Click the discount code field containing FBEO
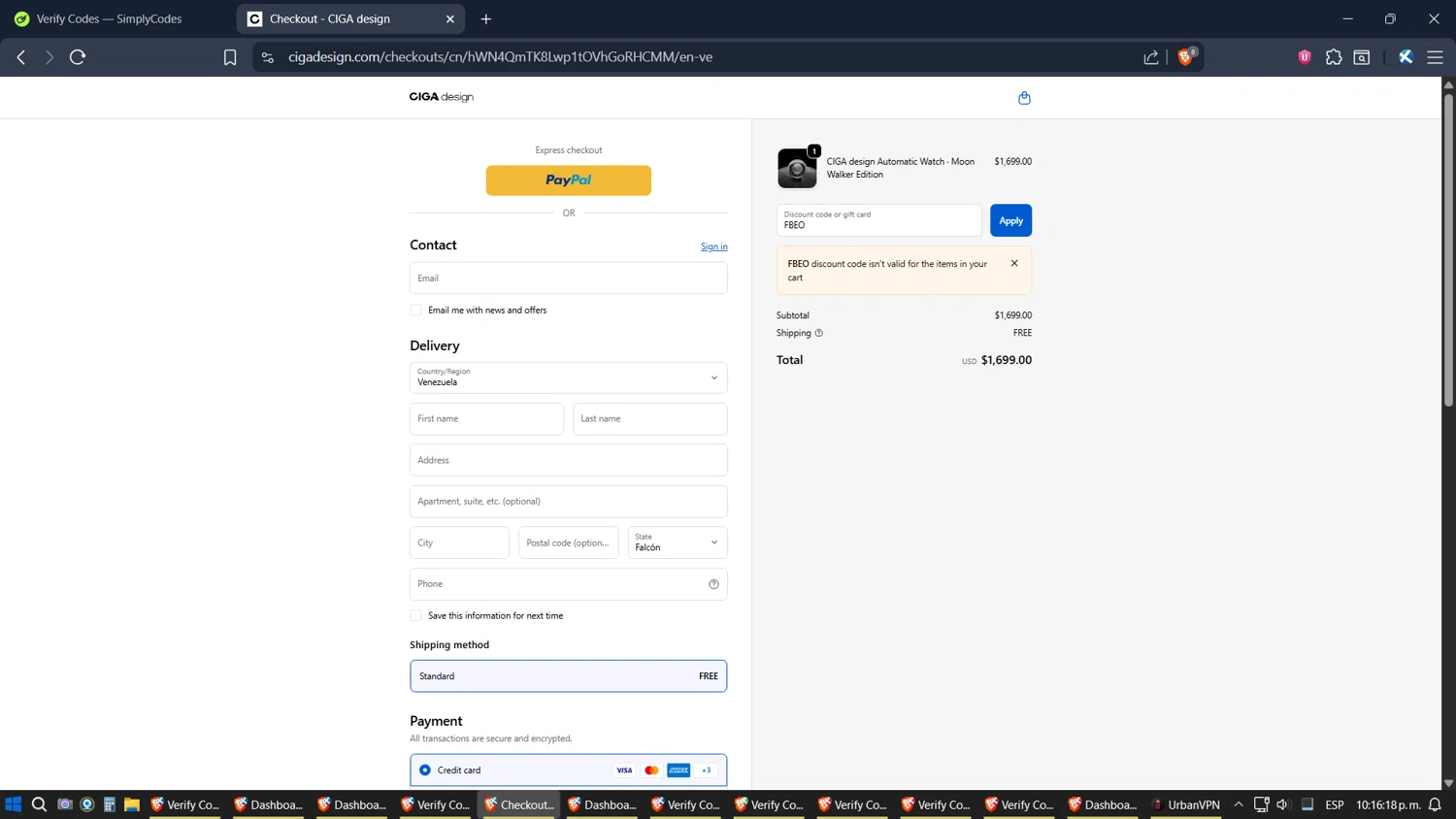This screenshot has height=819, width=1456. [878, 220]
